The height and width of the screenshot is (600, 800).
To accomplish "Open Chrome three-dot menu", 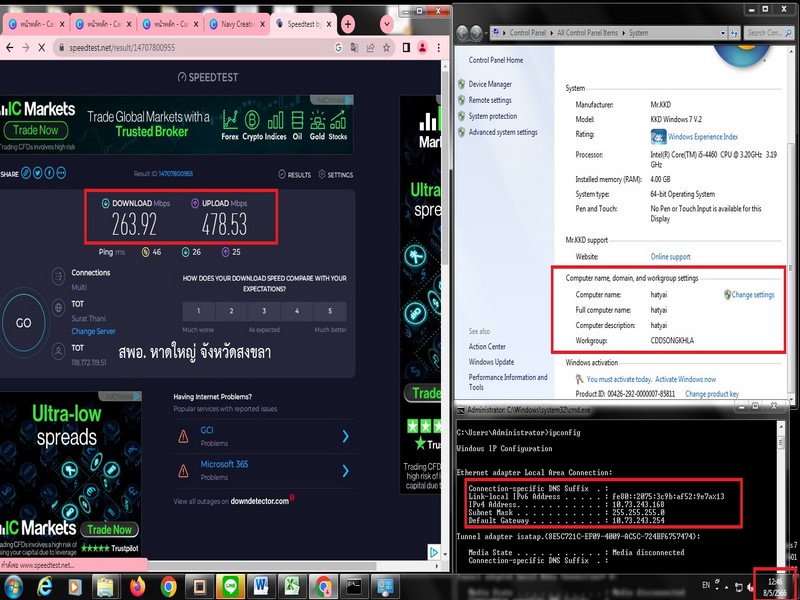I will coord(438,47).
